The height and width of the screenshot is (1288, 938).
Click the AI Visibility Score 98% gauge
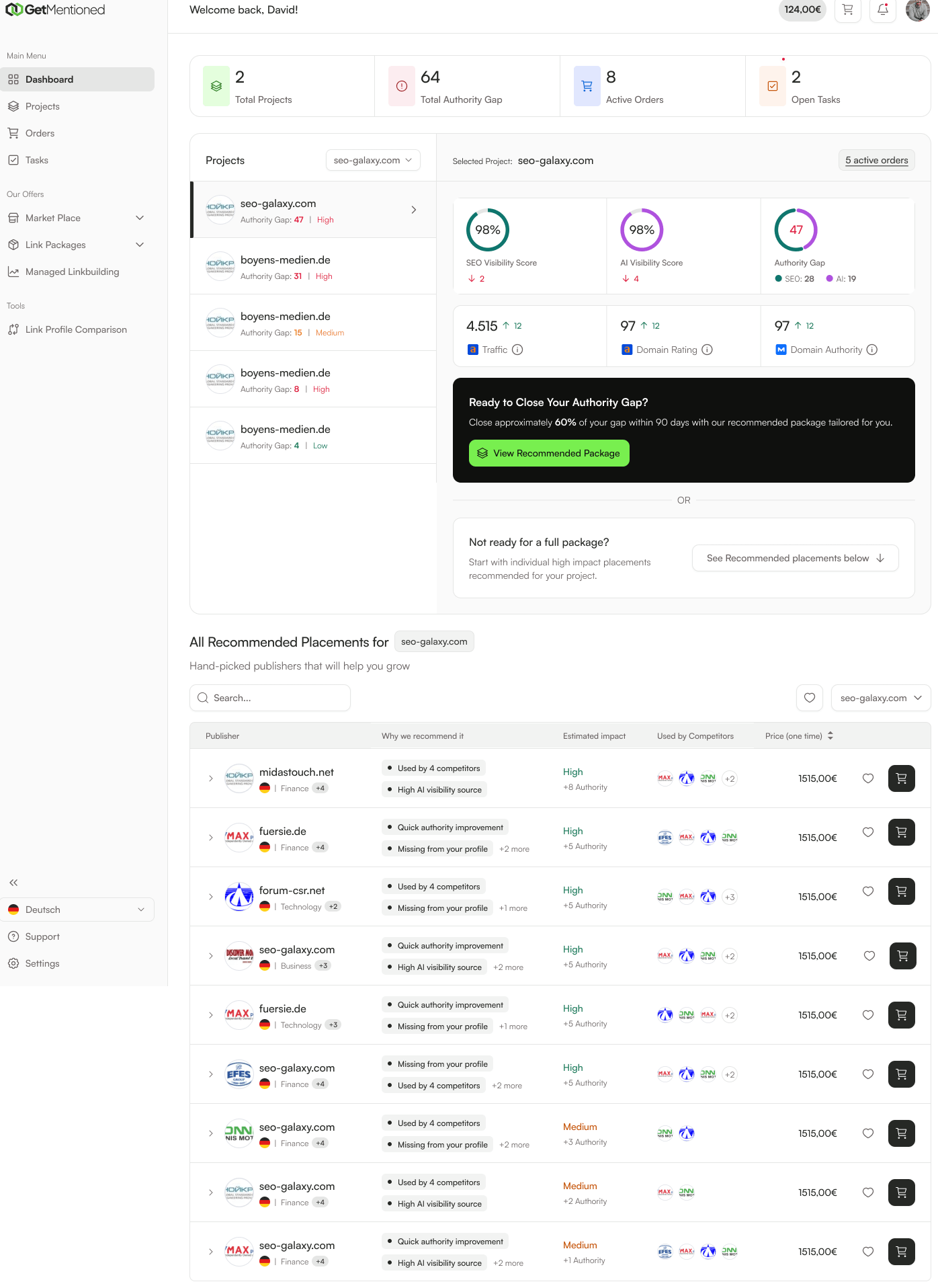point(642,230)
